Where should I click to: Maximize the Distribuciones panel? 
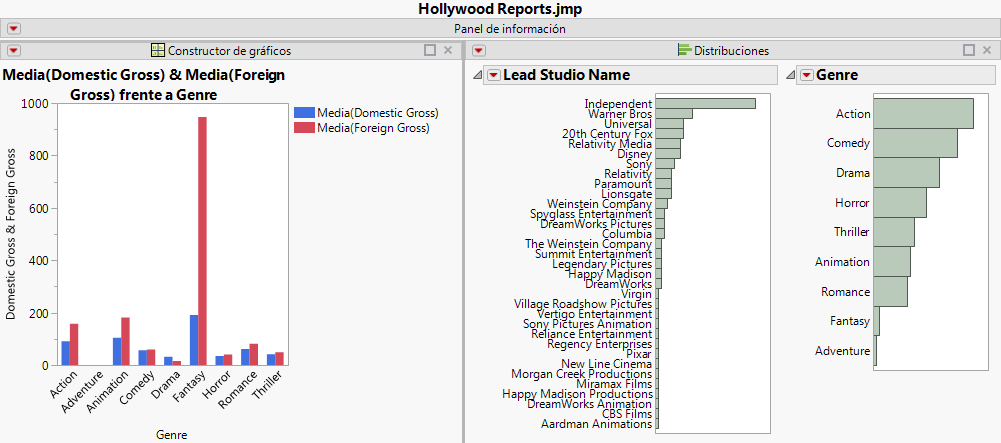click(x=968, y=50)
